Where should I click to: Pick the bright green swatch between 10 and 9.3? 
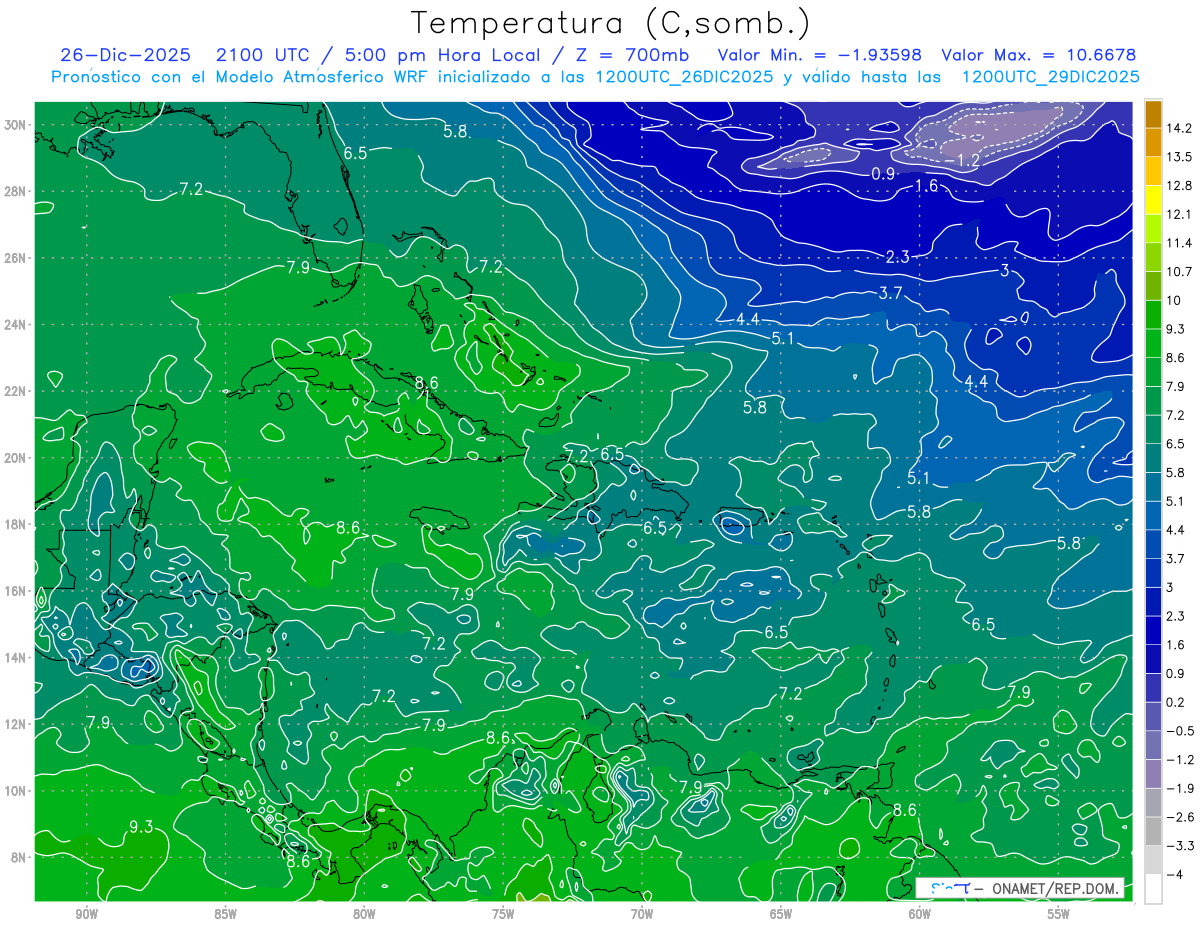[x=1153, y=315]
